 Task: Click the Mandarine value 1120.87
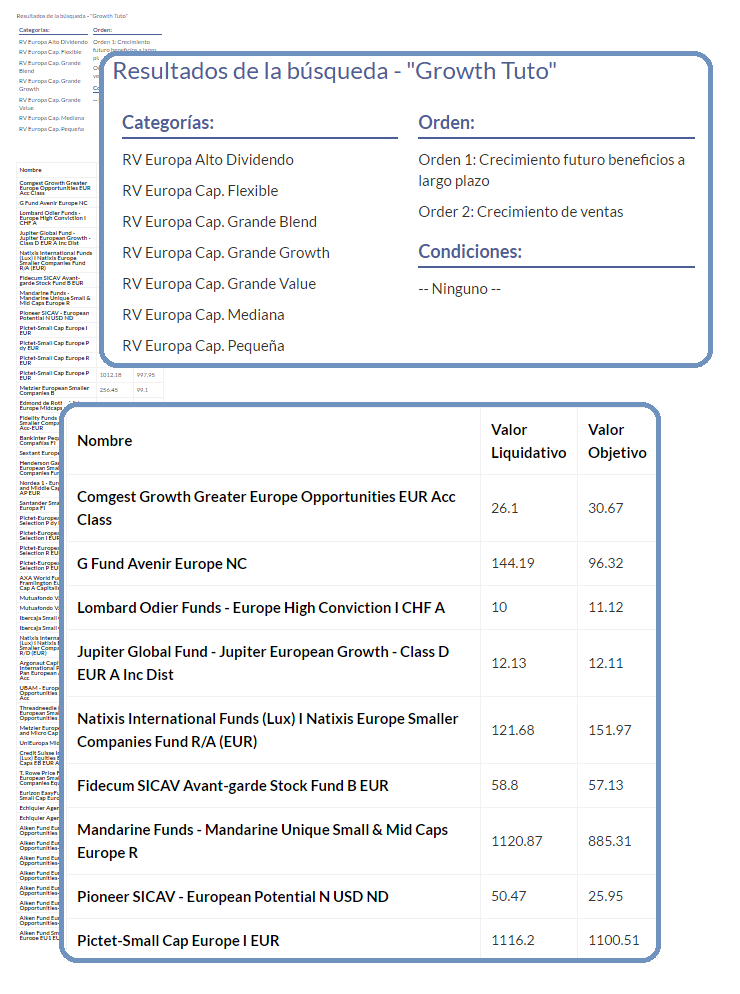pyautogui.click(x=517, y=841)
